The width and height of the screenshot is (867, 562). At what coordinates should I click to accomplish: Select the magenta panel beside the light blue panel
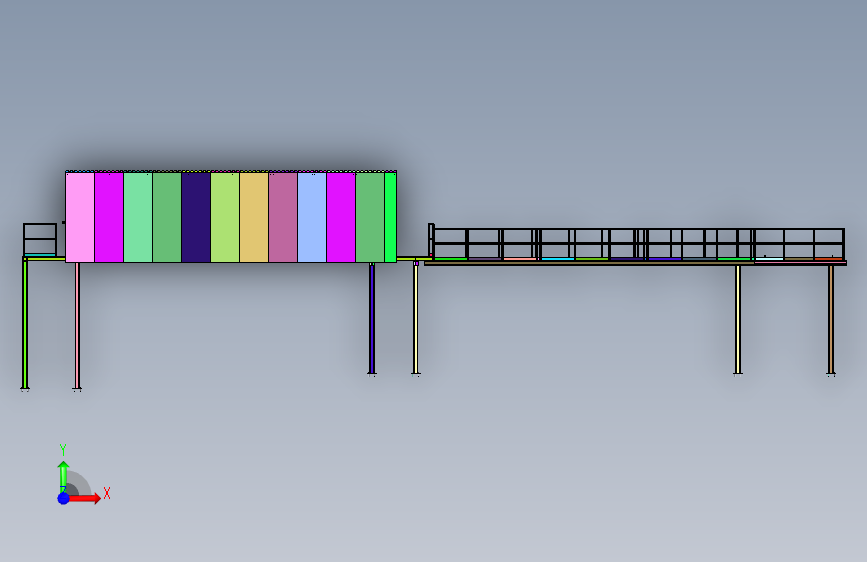tap(341, 217)
